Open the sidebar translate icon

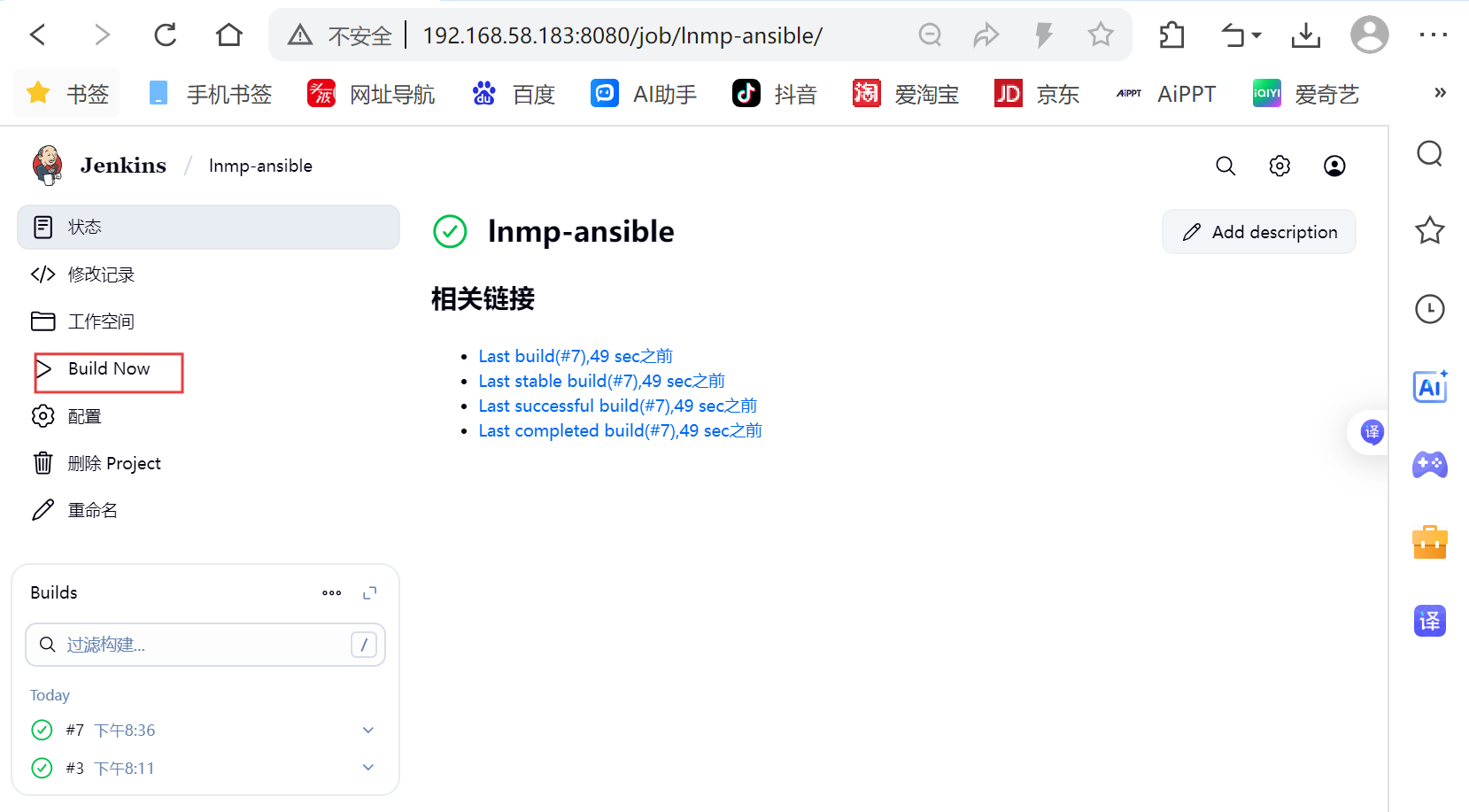point(1430,621)
